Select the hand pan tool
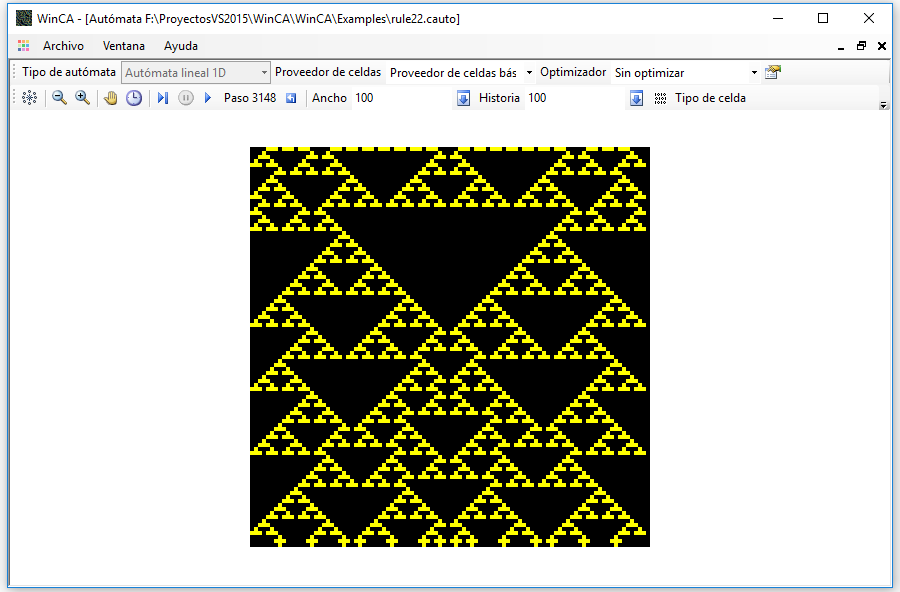This screenshot has width=900, height=592. click(x=110, y=98)
